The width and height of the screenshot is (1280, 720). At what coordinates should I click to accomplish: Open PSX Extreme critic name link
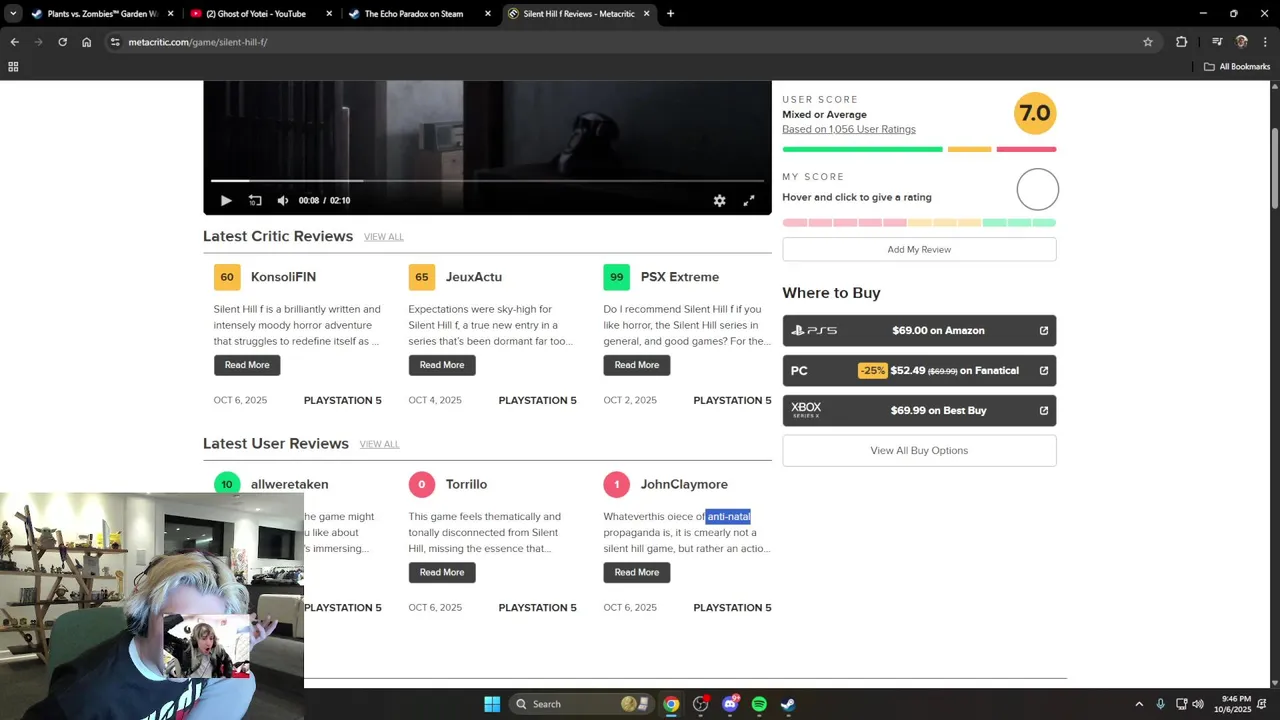coord(680,277)
